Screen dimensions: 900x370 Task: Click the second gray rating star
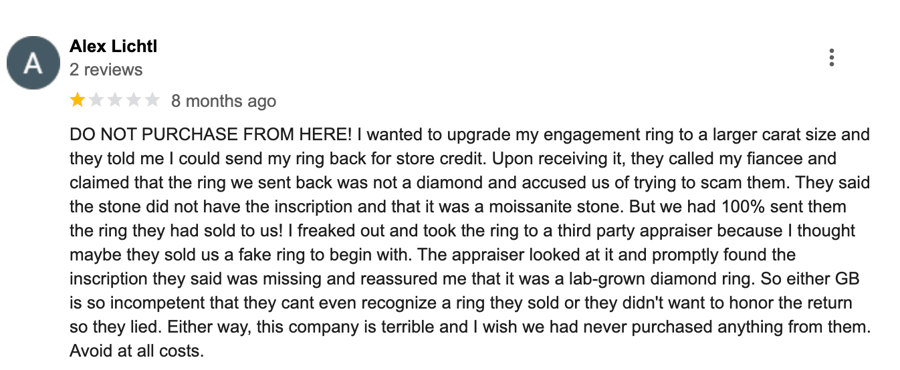96,101
